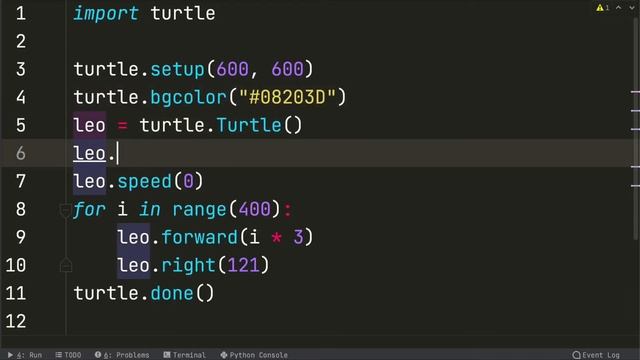This screenshot has height=360, width=640.
Task: Click the TODO list icon
Action: tap(58, 355)
